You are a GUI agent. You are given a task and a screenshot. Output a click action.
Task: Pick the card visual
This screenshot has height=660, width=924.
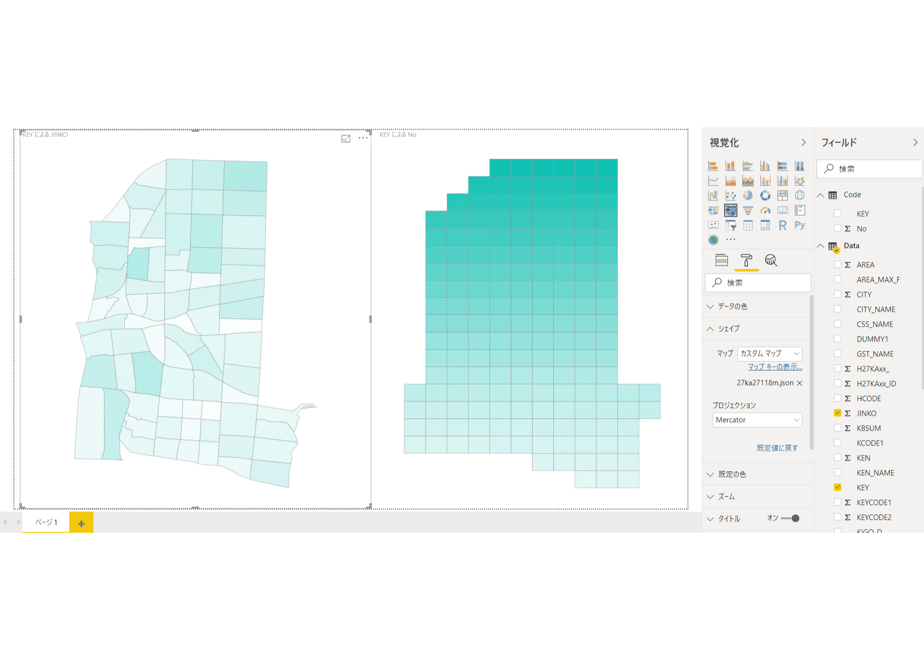[x=783, y=210]
